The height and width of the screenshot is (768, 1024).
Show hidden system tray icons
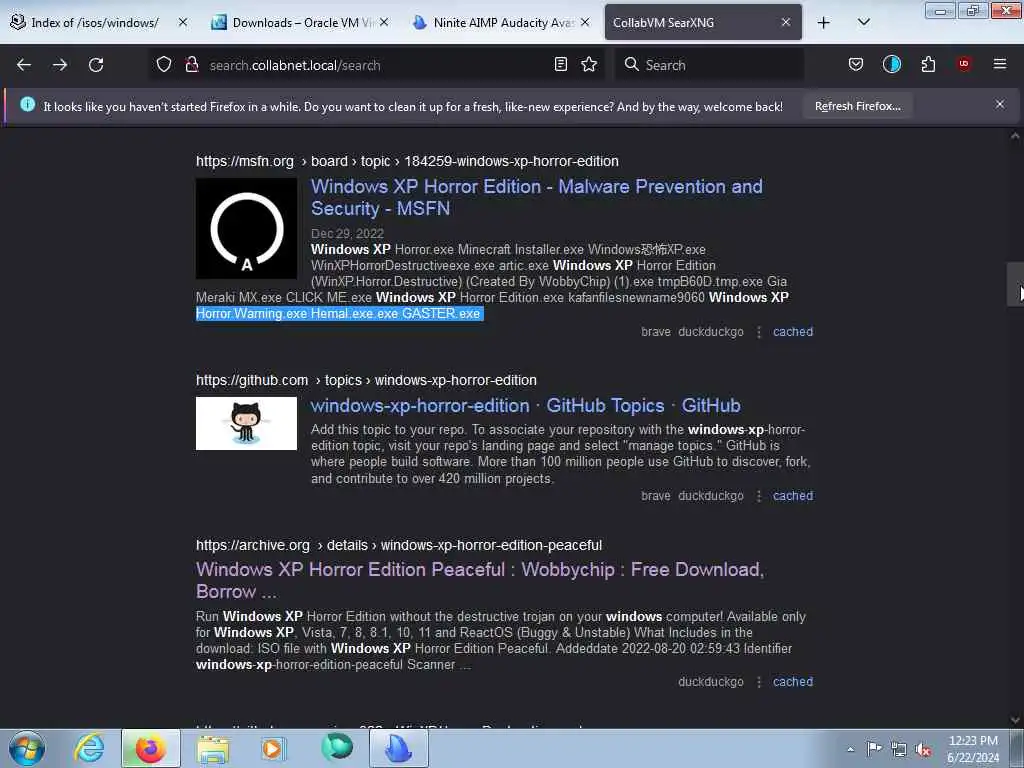[850, 749]
